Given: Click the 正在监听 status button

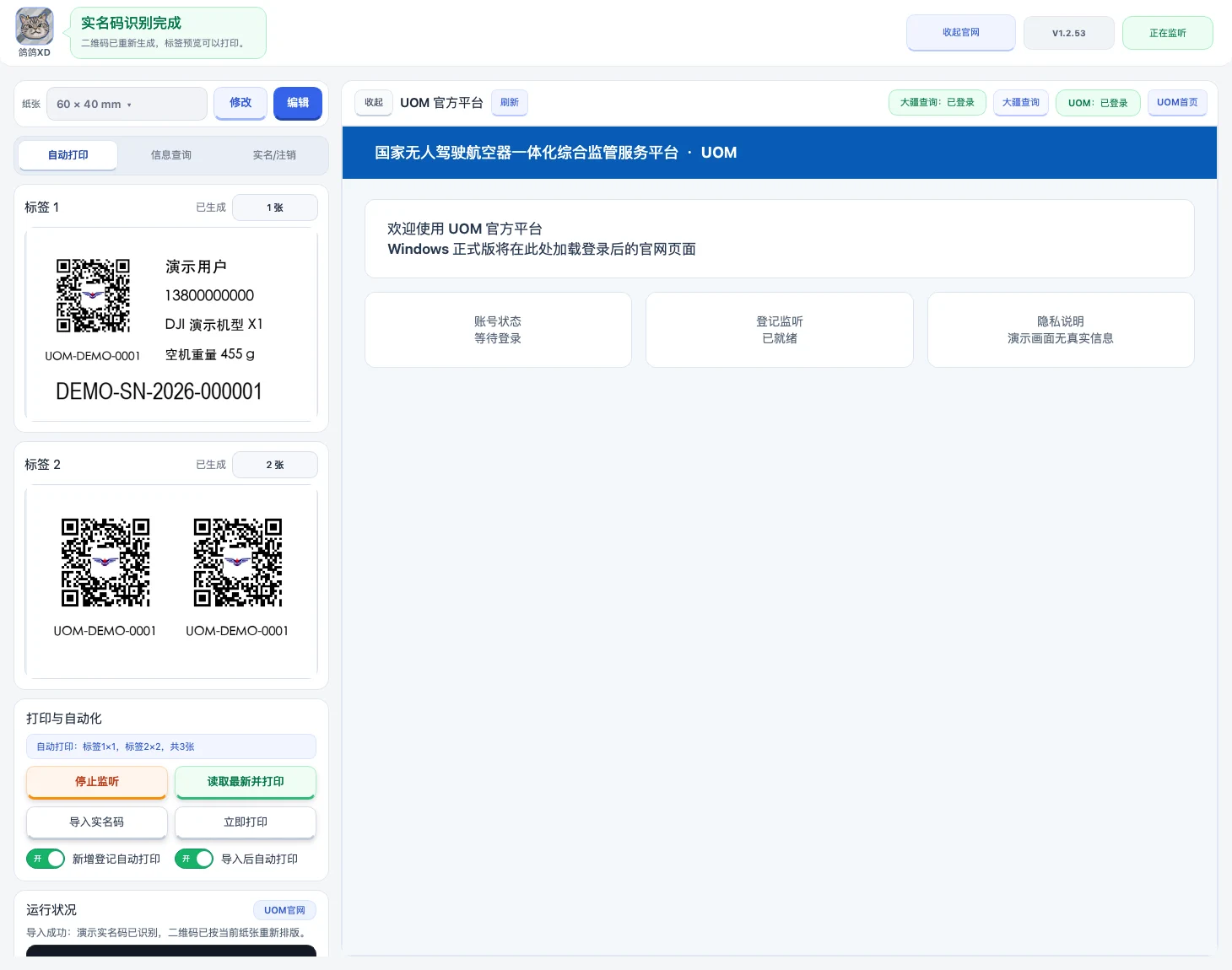Looking at the screenshot, I should (1168, 33).
